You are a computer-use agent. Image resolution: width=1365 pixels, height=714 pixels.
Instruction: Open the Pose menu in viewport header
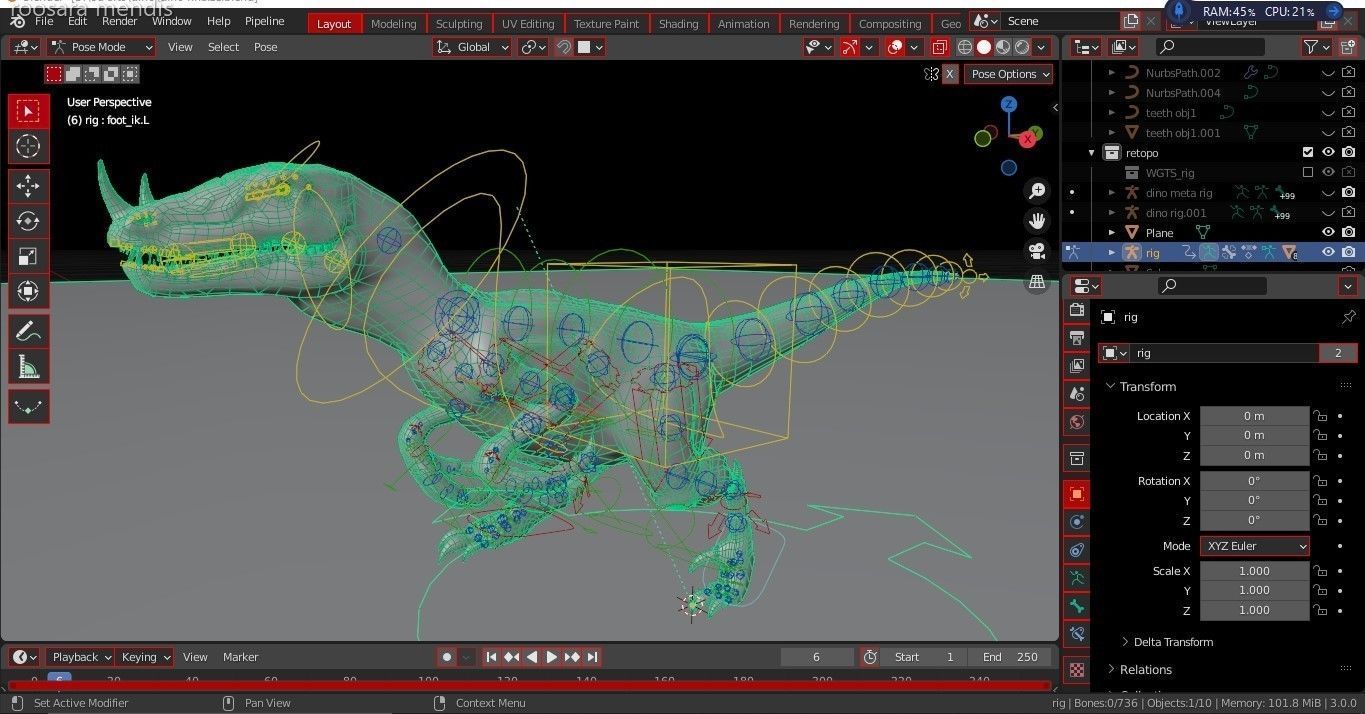pos(266,47)
